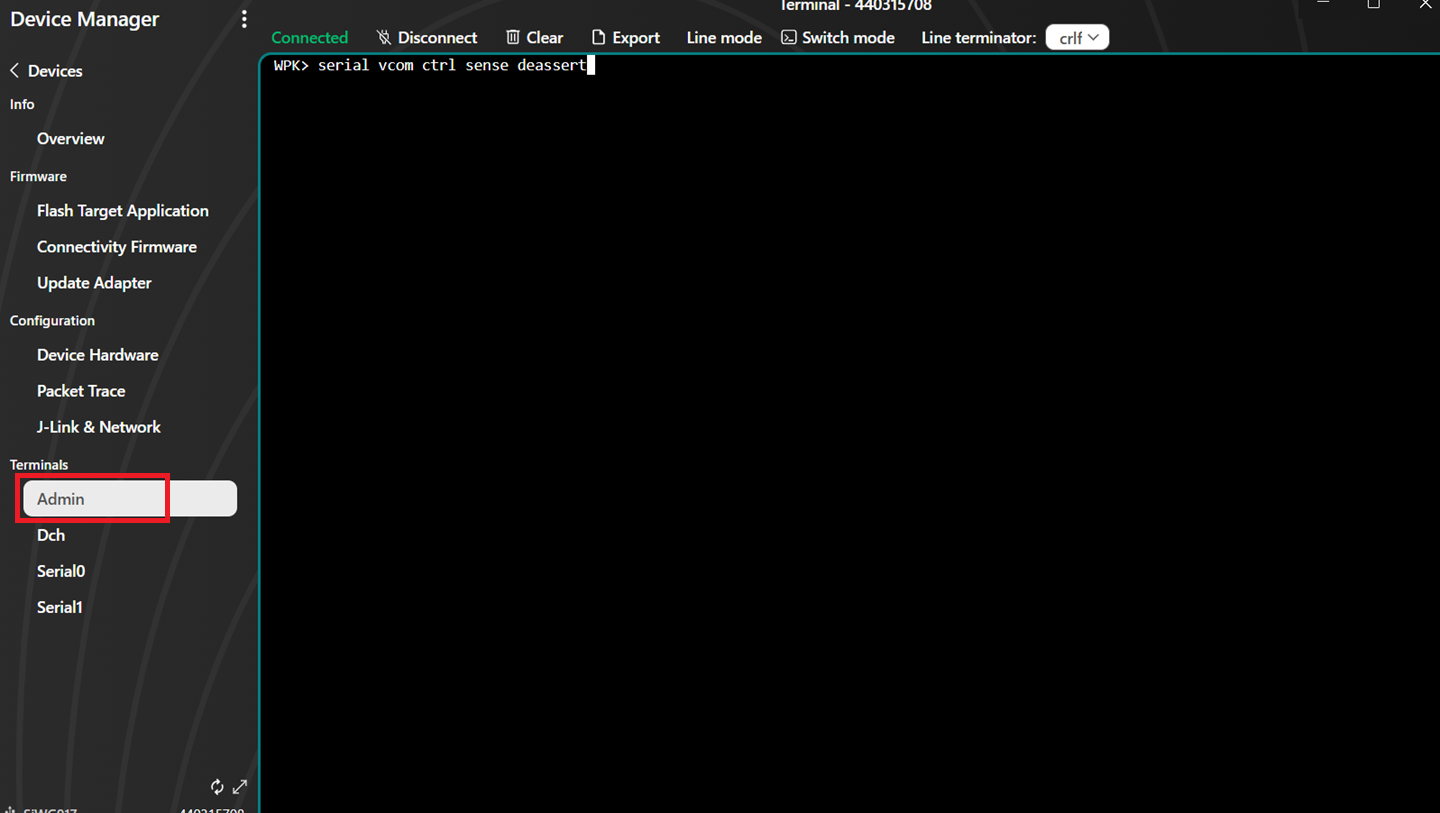Expand the sidebar with diagonal arrows icon
Viewport: 1440px width, 813px height.
pos(240,787)
